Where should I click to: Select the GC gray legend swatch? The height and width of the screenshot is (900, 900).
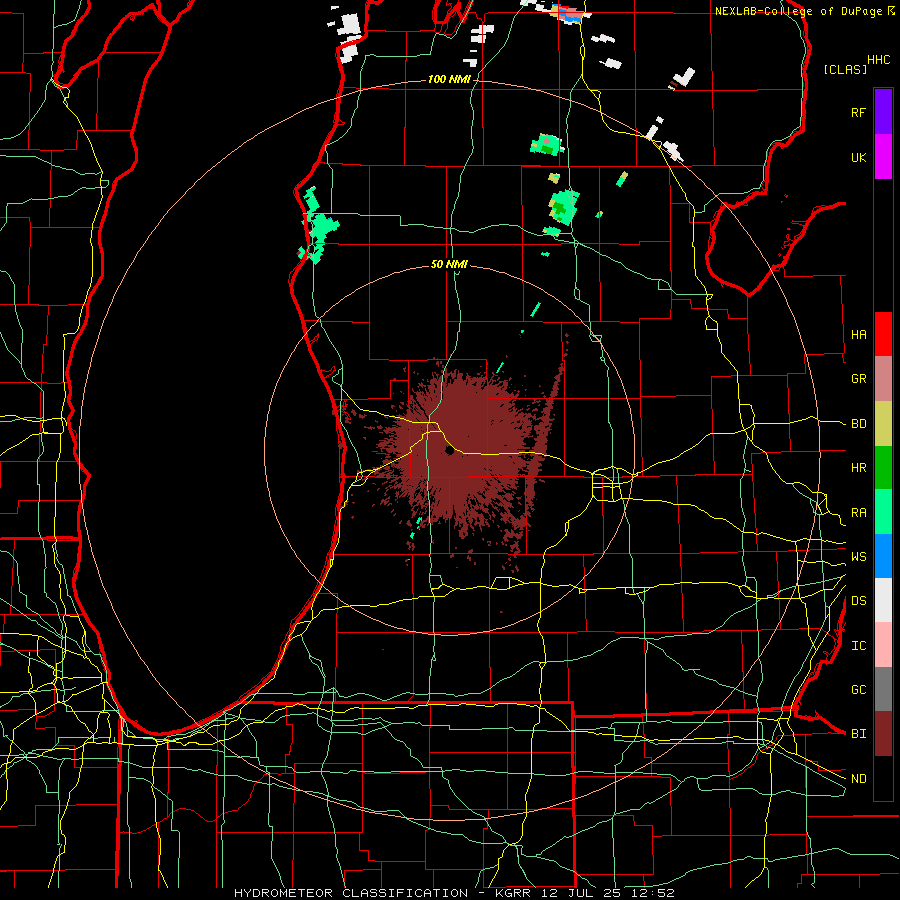tap(883, 689)
